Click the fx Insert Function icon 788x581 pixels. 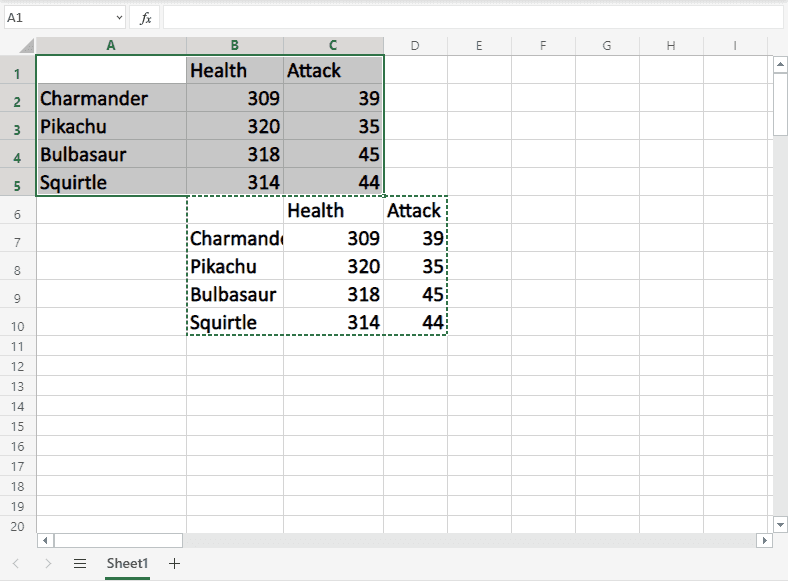coord(145,18)
